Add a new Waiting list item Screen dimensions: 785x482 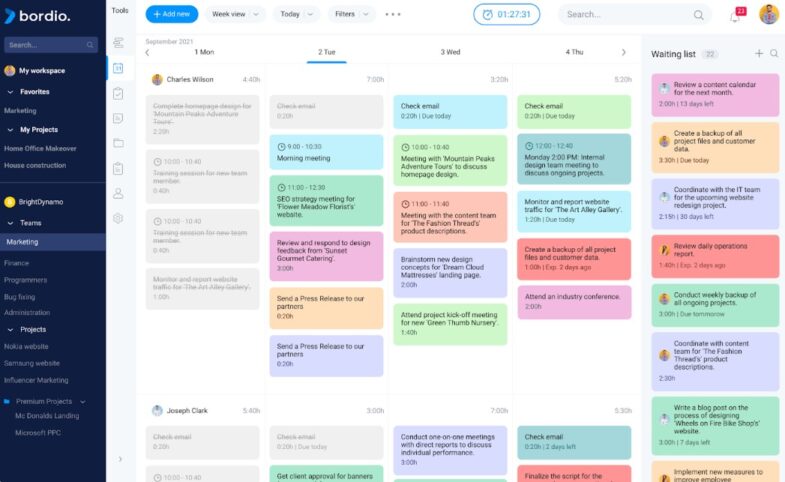[x=759, y=53]
